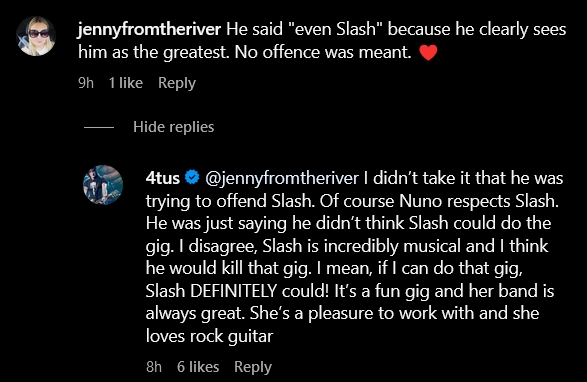587x382 pixels.
Task: Click the red heart emoji in the comment
Action: click(x=428, y=52)
